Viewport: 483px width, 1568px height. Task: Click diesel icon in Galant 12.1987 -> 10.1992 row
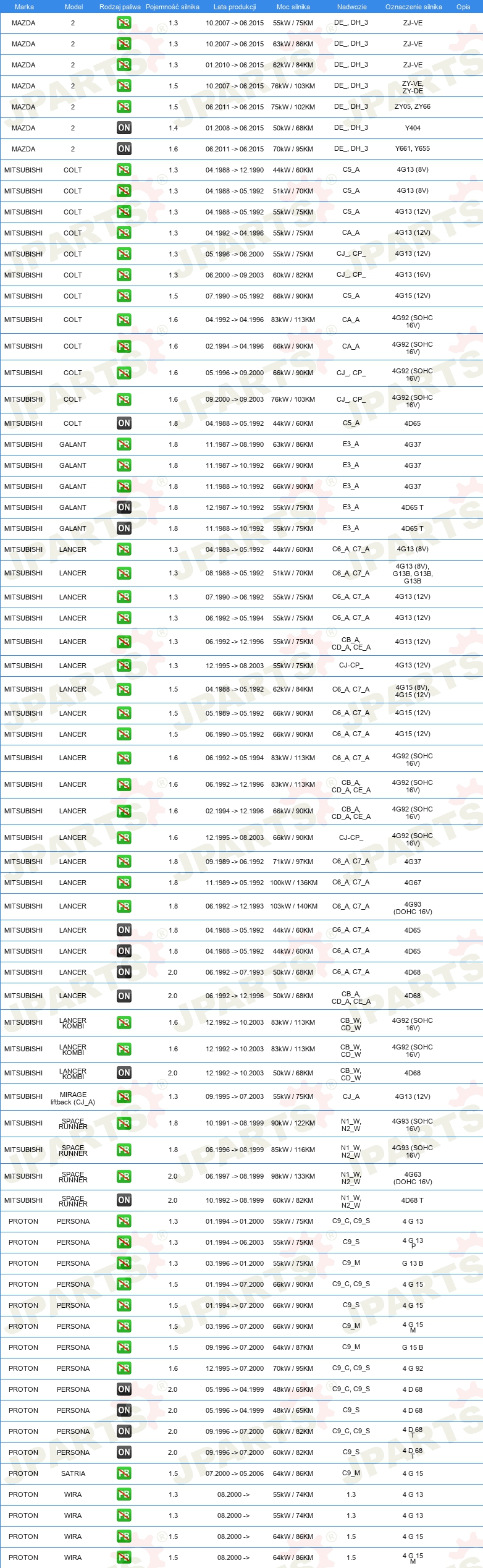tap(124, 507)
